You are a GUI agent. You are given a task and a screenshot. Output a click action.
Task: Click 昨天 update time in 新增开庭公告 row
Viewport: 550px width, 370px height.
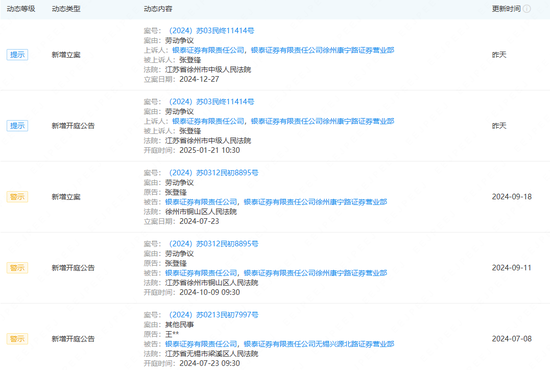(499, 126)
